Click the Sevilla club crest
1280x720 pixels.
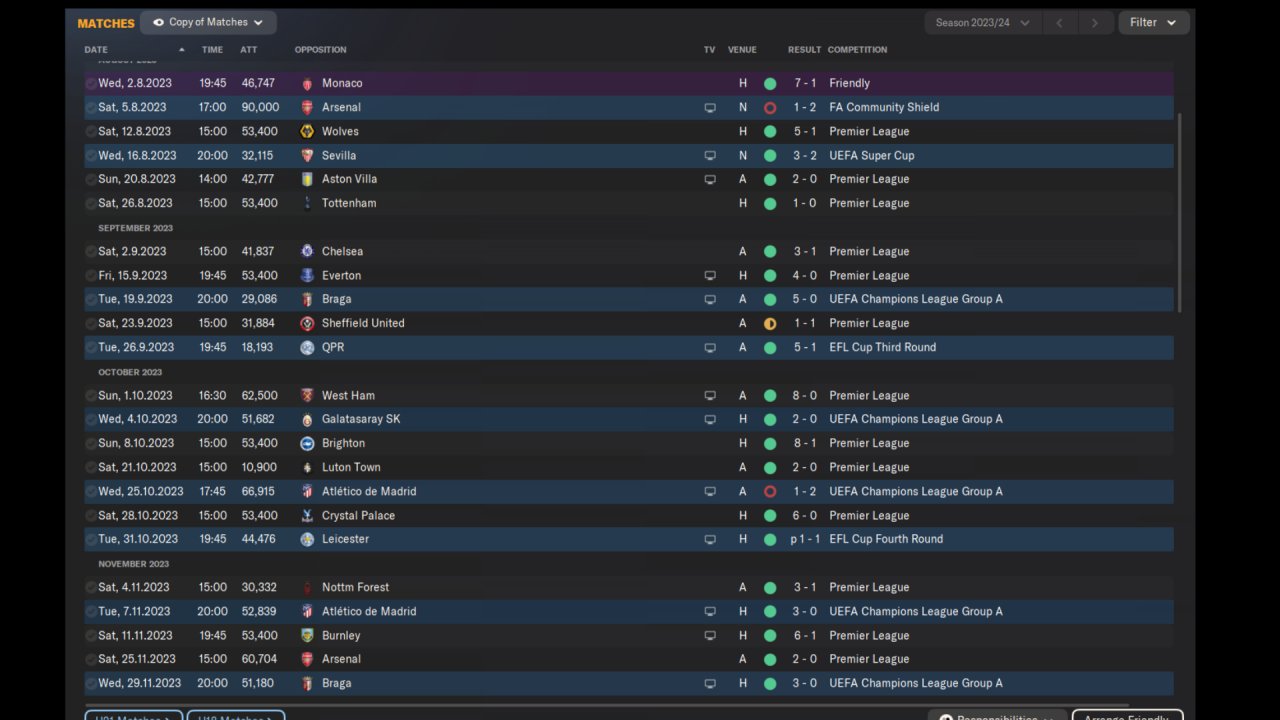[307, 155]
